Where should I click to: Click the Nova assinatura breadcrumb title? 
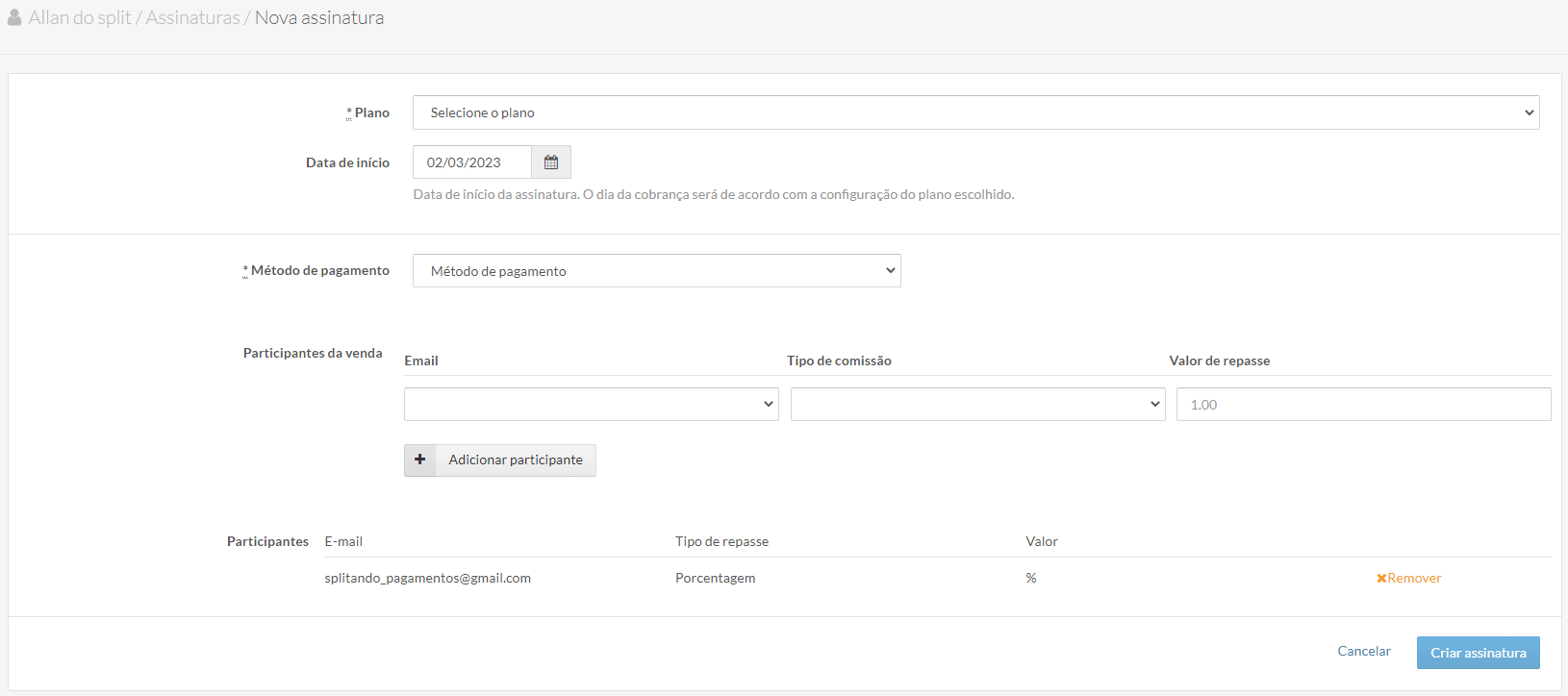pos(319,17)
